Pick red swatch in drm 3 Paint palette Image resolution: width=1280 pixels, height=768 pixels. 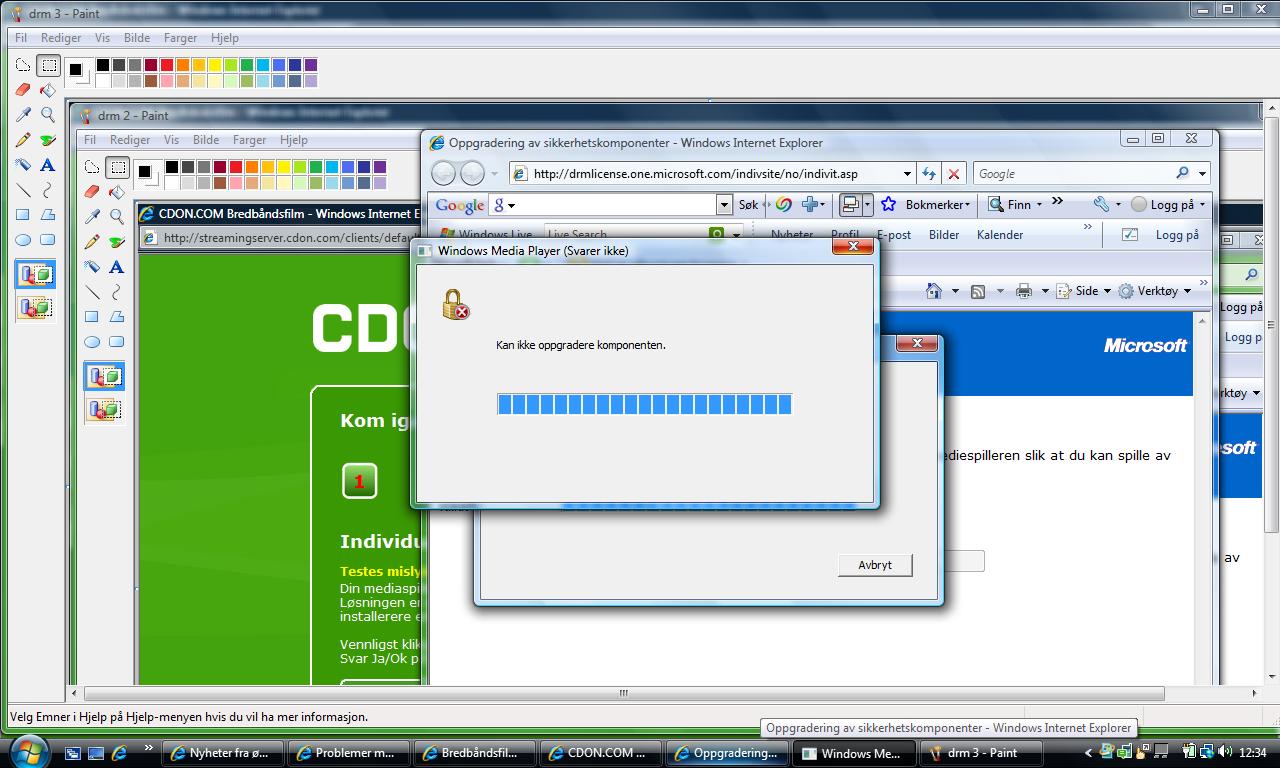pos(167,65)
